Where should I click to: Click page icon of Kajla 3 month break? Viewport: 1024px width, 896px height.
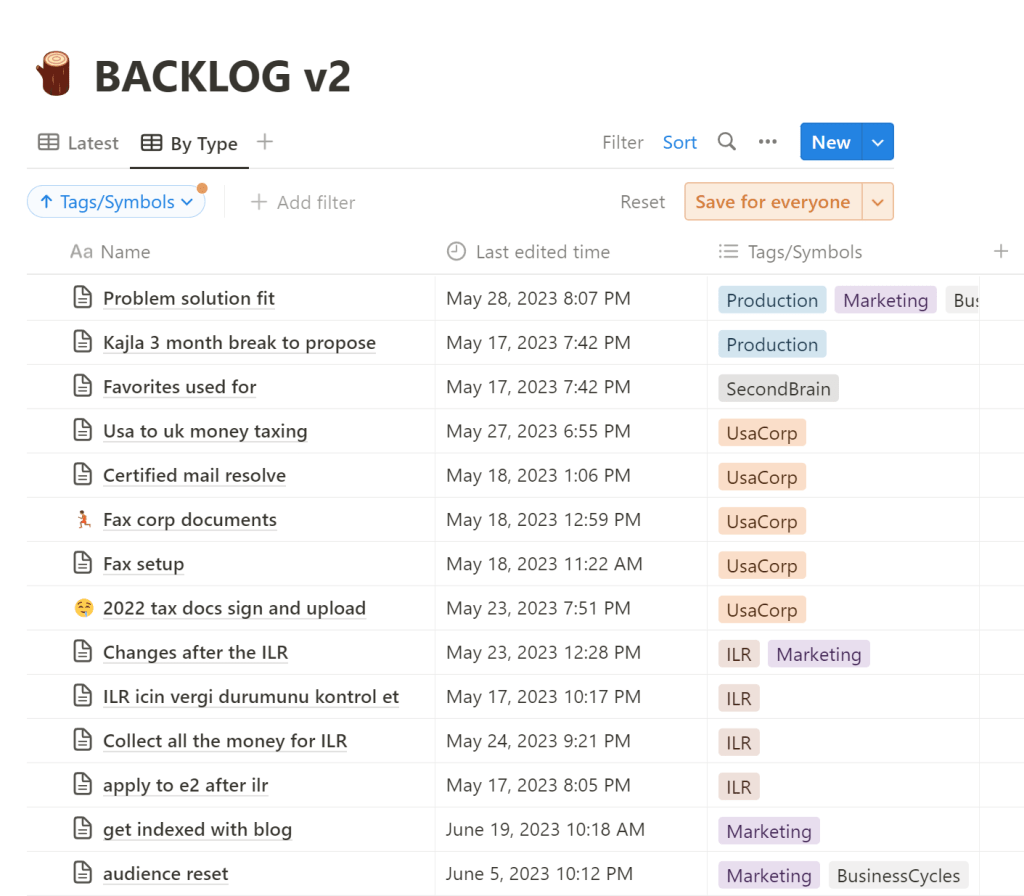82,342
